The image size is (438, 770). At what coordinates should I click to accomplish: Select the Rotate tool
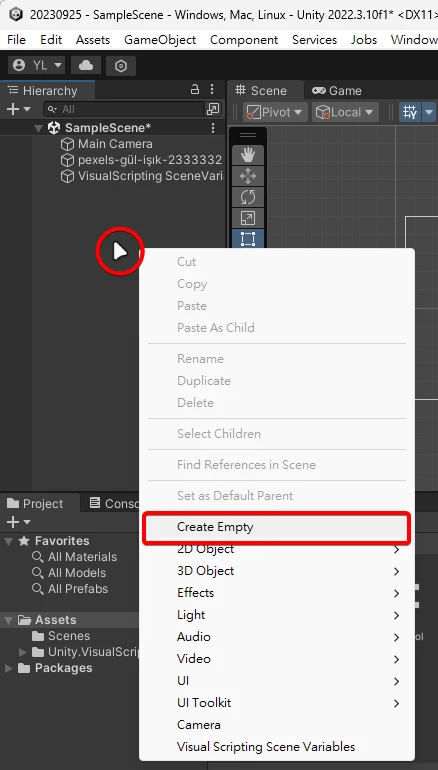[x=248, y=197]
